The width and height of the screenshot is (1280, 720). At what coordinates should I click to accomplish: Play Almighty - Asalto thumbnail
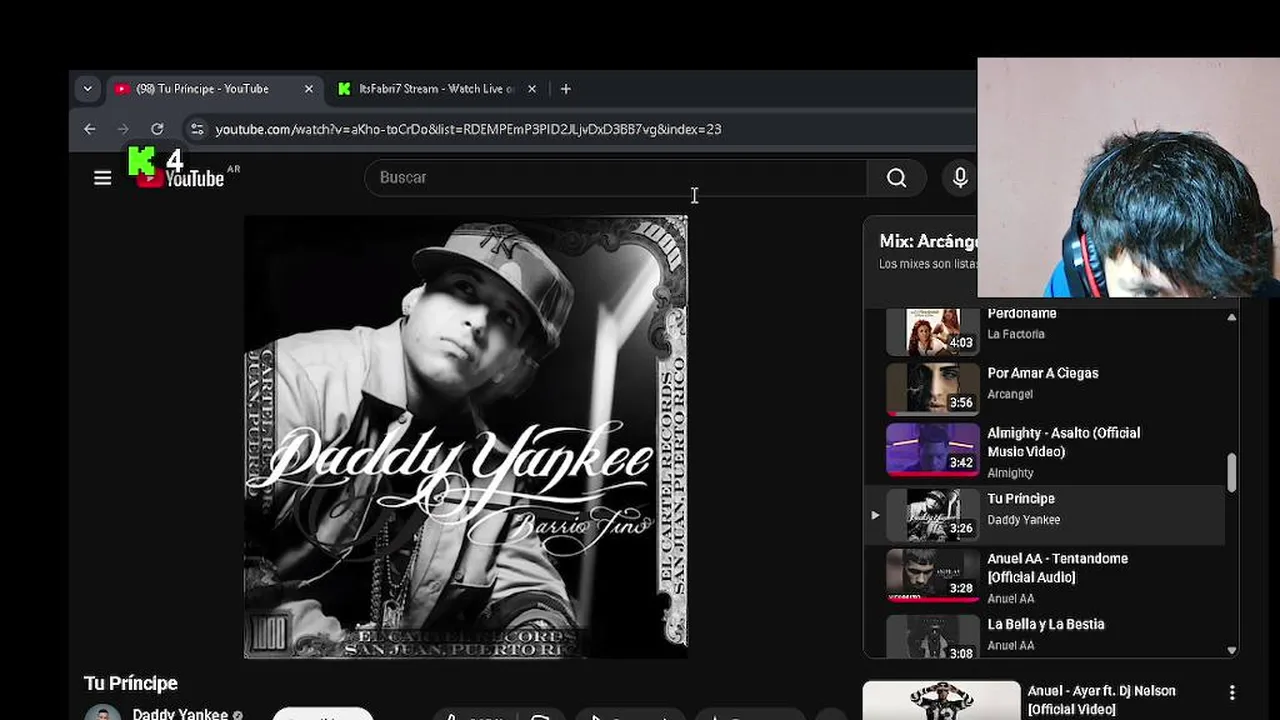click(933, 449)
